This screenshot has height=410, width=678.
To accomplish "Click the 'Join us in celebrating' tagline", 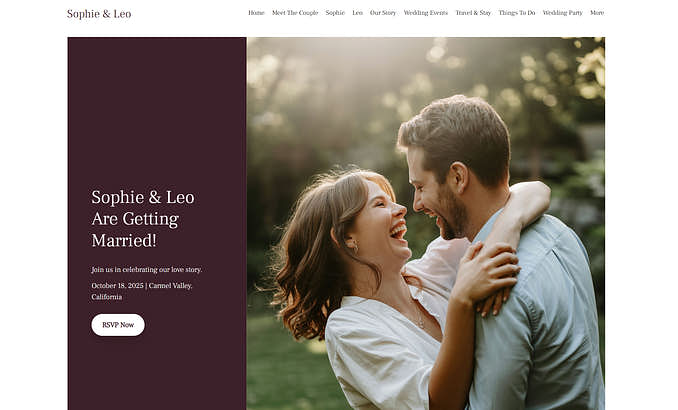I will (x=147, y=269).
